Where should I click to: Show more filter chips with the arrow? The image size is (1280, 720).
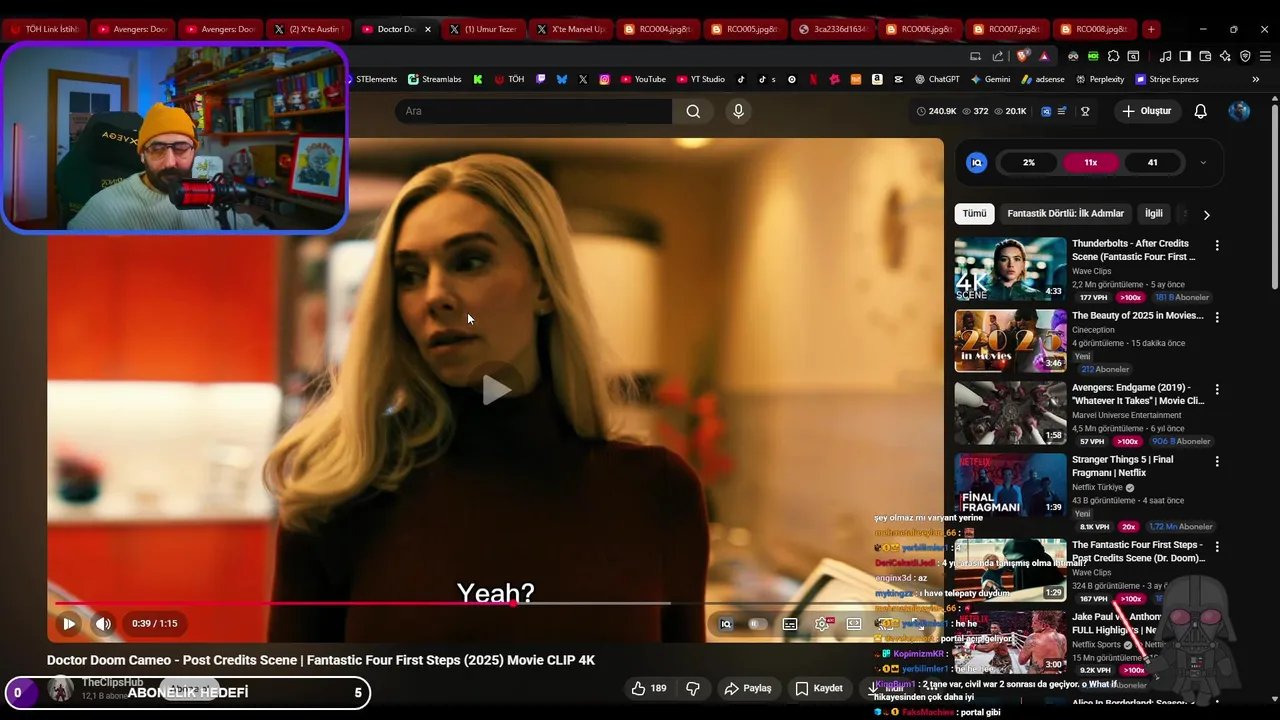(1206, 214)
